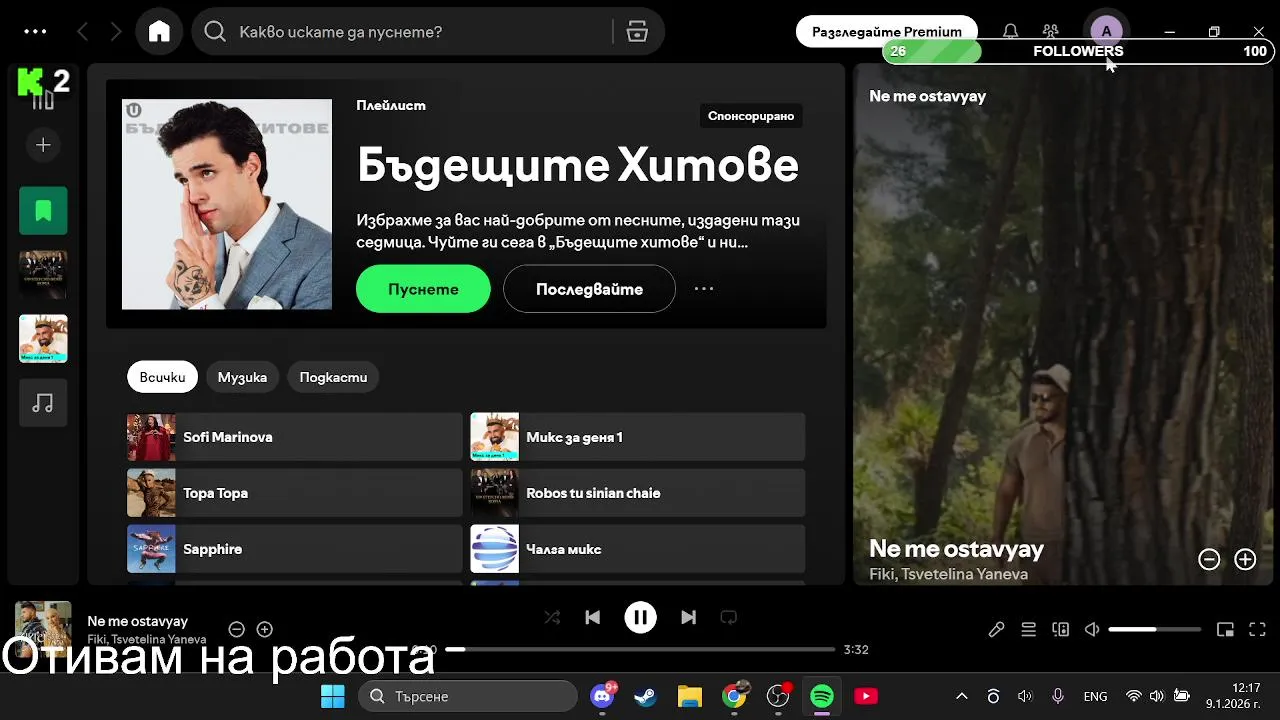This screenshot has height=720, width=1280.
Task: Click 'Разгледайте Premium' button
Action: point(886,31)
